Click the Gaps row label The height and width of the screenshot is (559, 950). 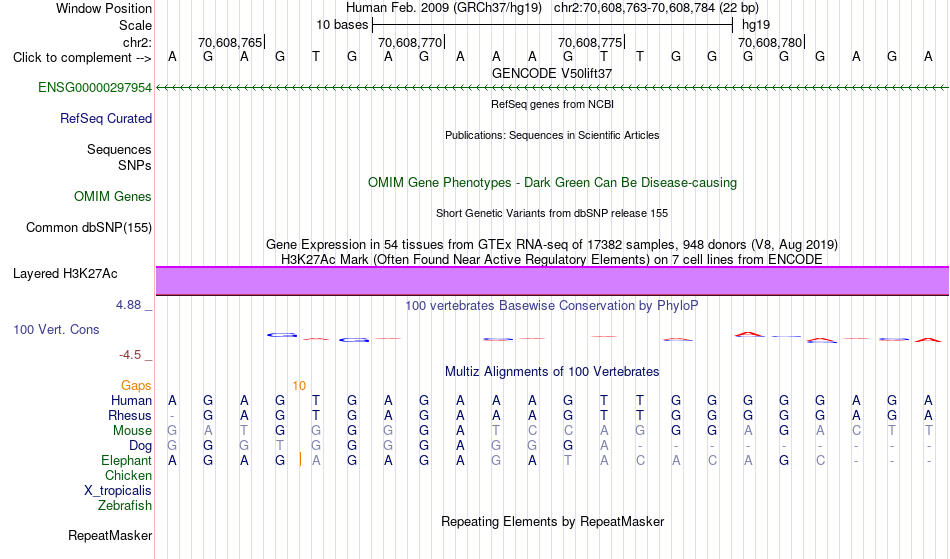136,386
